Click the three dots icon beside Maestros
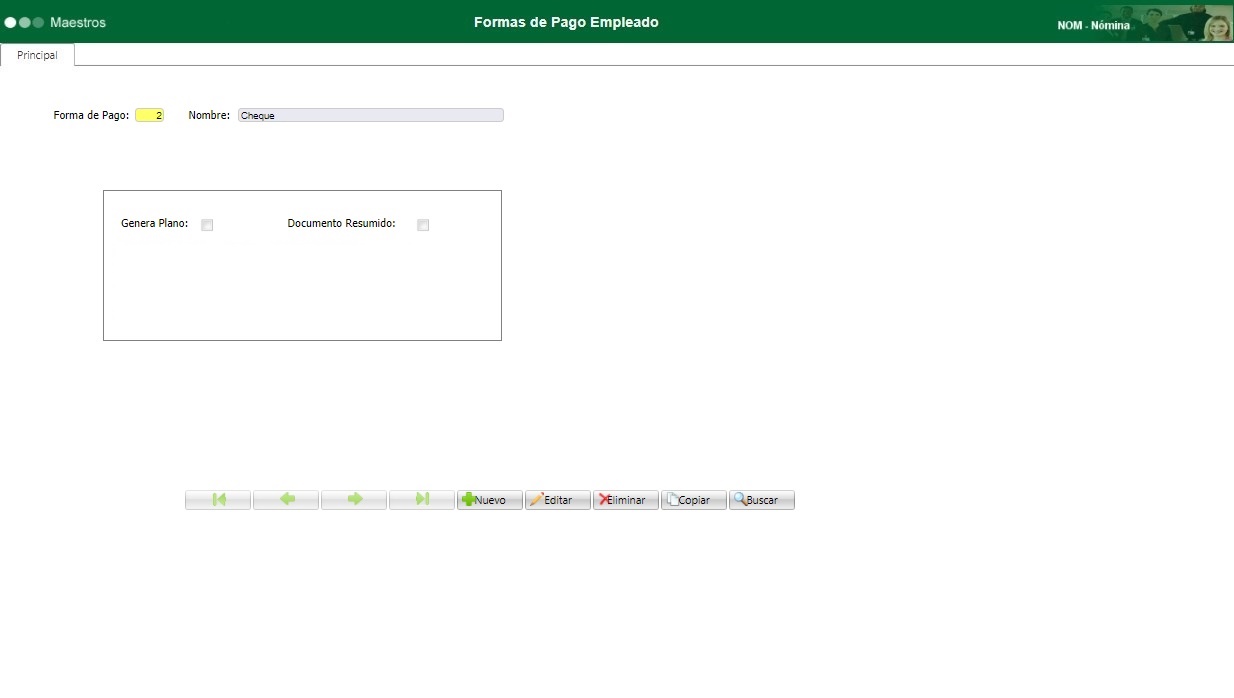 24,22
